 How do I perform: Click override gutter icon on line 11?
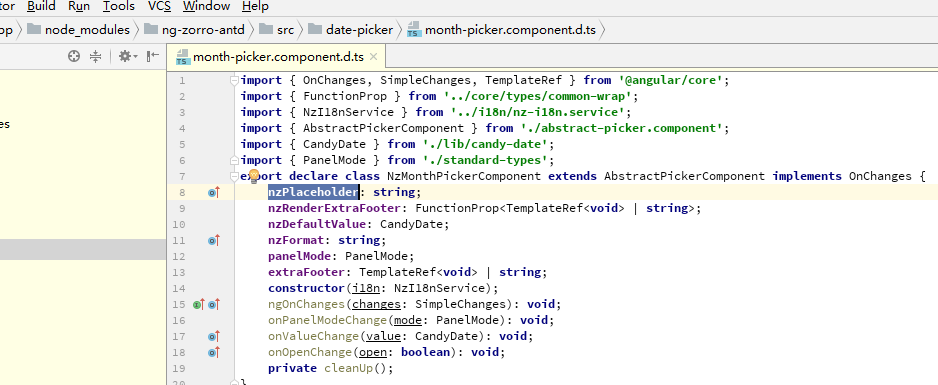214,240
